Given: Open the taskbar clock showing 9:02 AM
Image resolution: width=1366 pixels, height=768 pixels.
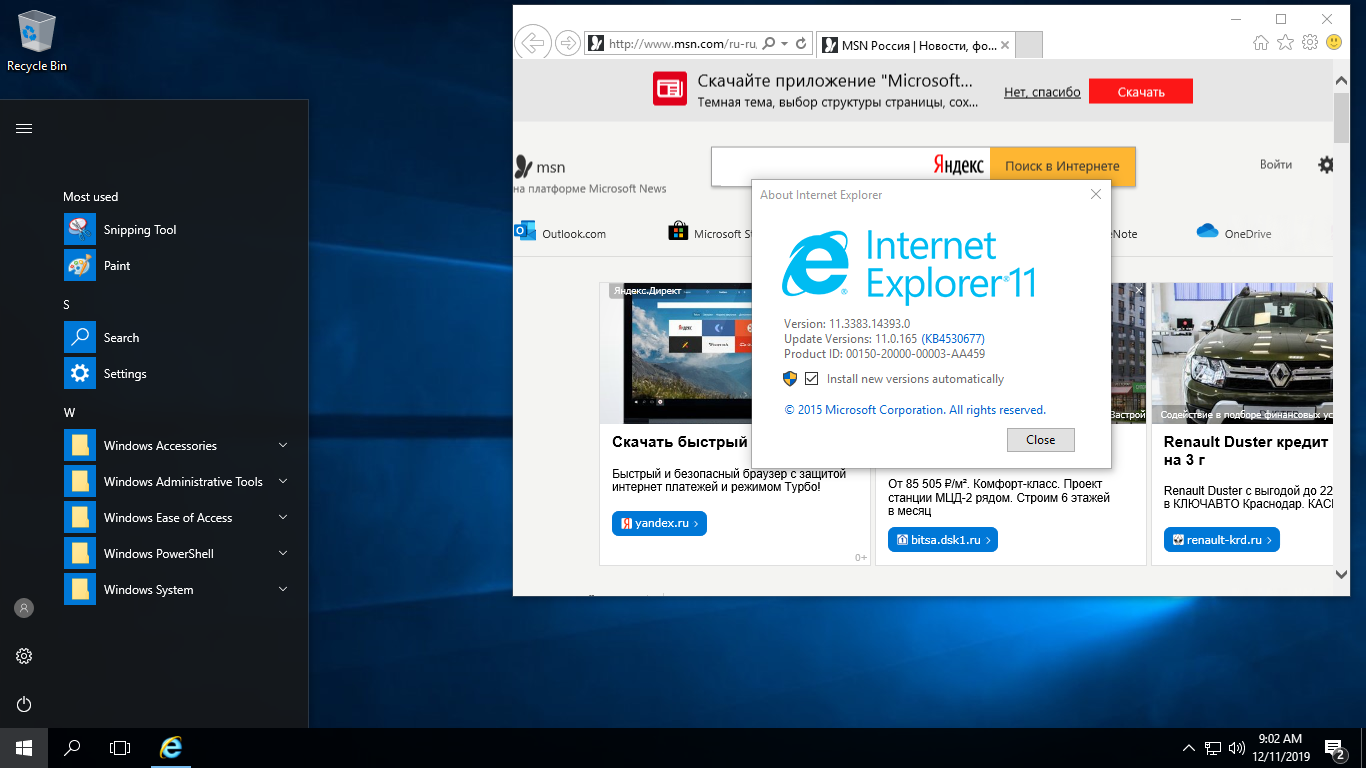Looking at the screenshot, I should 1279,748.
